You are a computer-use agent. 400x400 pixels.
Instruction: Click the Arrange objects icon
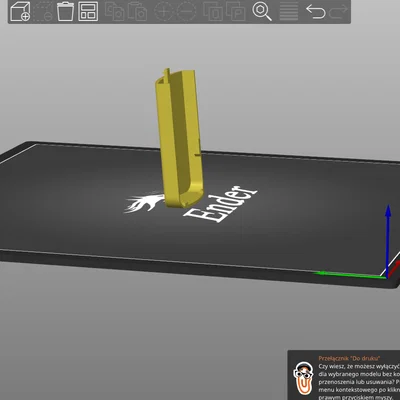coord(88,12)
